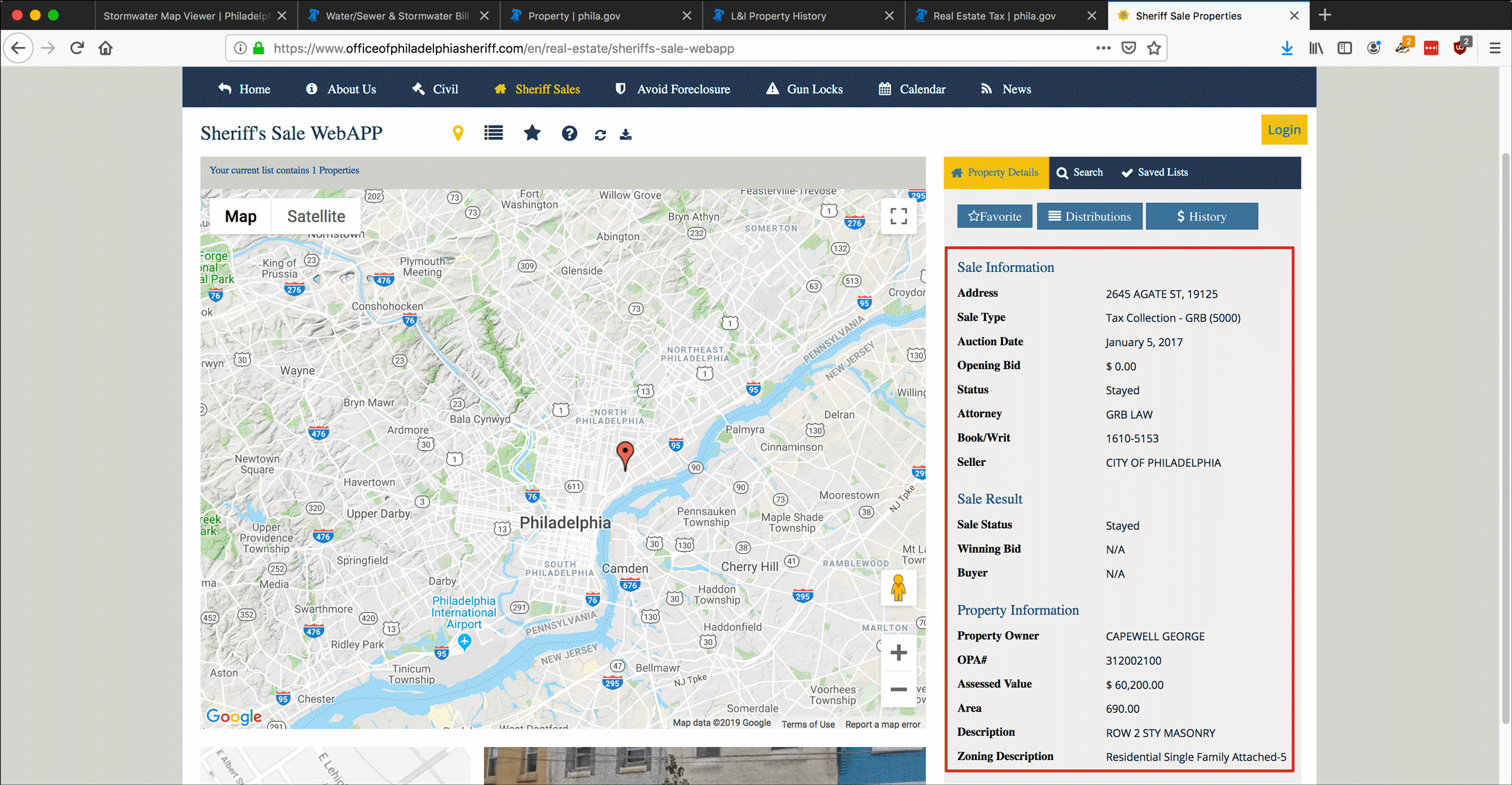Toggle fullscreen map view
Viewport: 1512px width, 785px height.
pyautogui.click(x=899, y=217)
